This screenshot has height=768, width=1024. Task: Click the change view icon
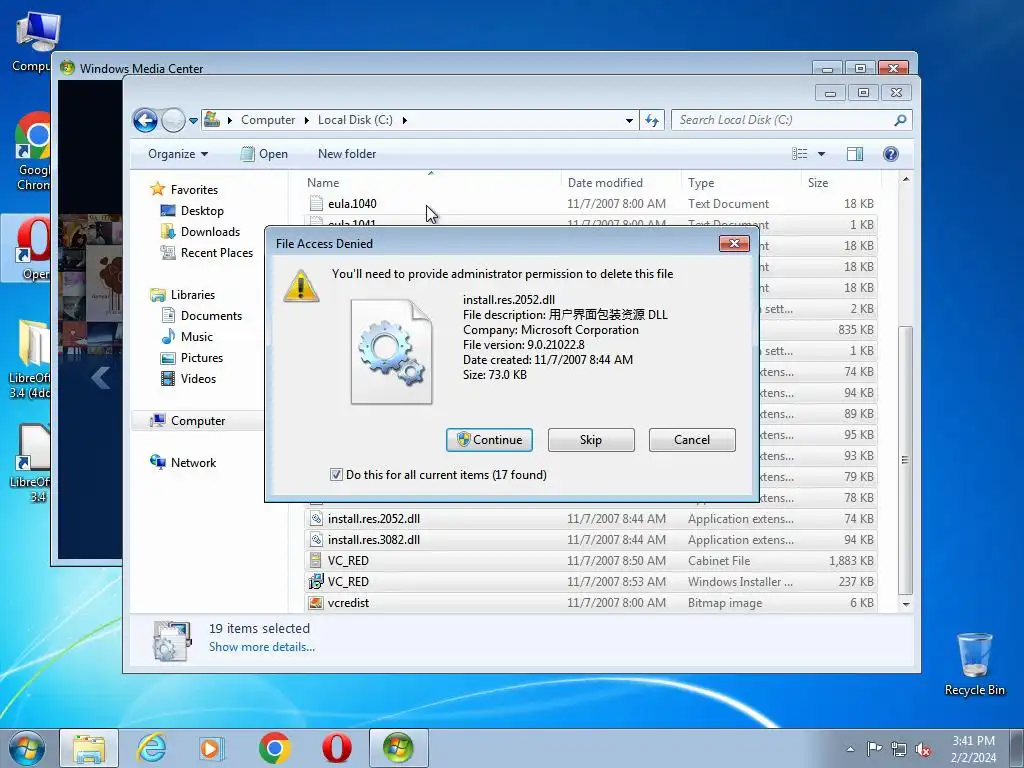pyautogui.click(x=800, y=153)
